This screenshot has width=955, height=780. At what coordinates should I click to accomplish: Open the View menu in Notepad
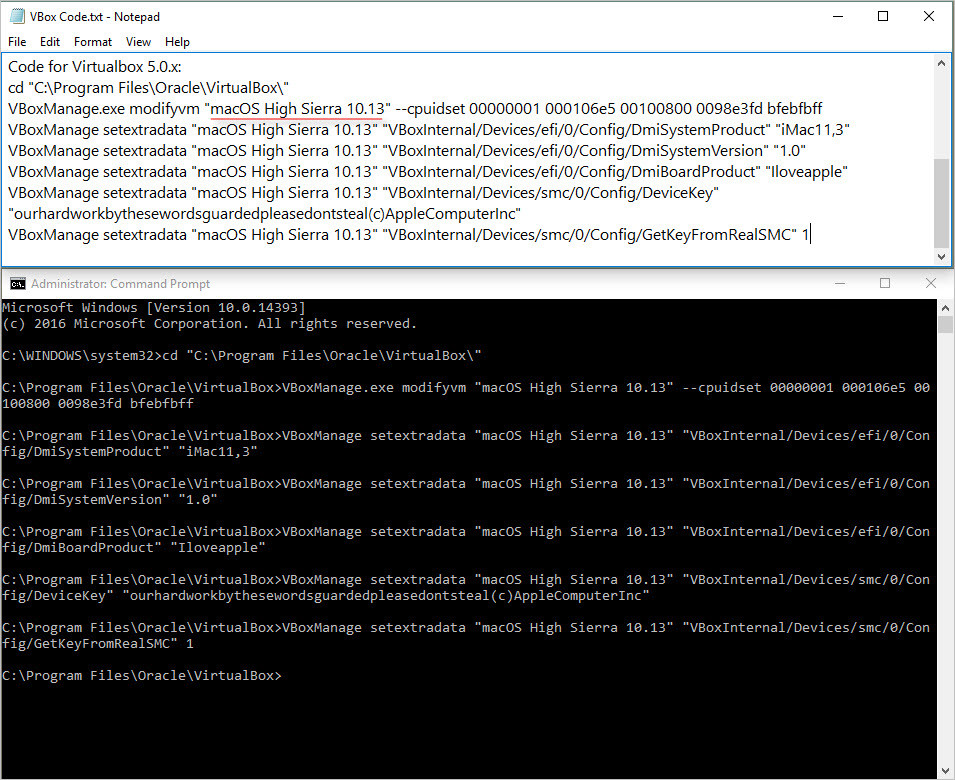[x=138, y=42]
